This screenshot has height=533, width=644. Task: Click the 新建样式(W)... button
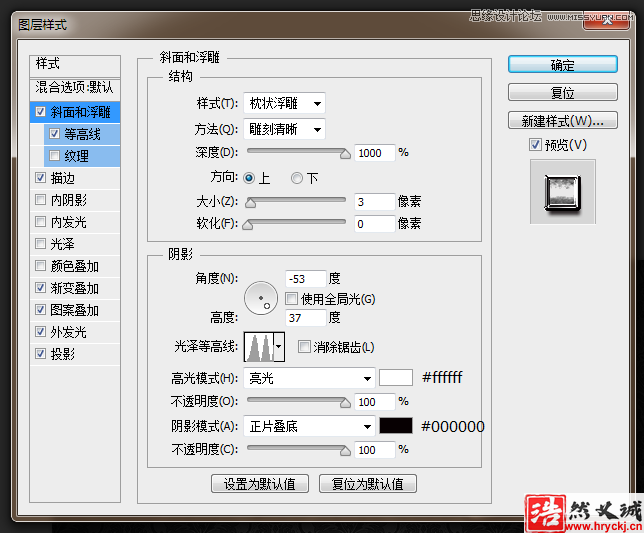pos(563,120)
